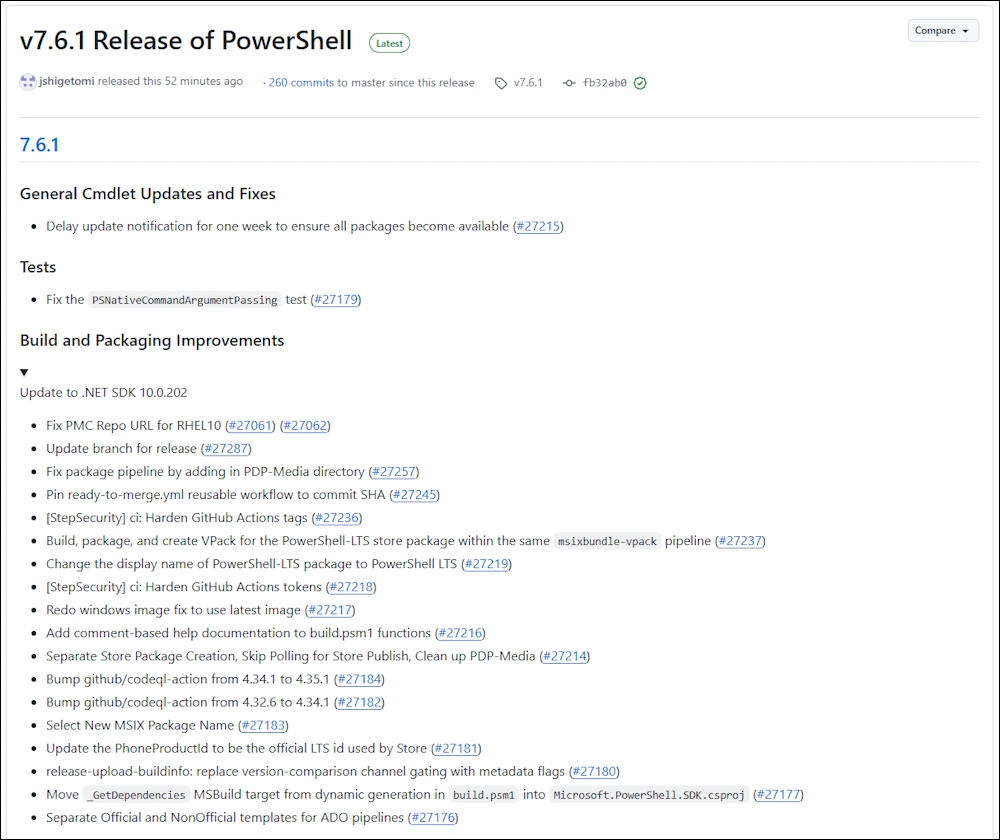The image size is (1000, 840).
Task: Collapse the Update to .NET SDK details triangle
Action: tap(24, 372)
